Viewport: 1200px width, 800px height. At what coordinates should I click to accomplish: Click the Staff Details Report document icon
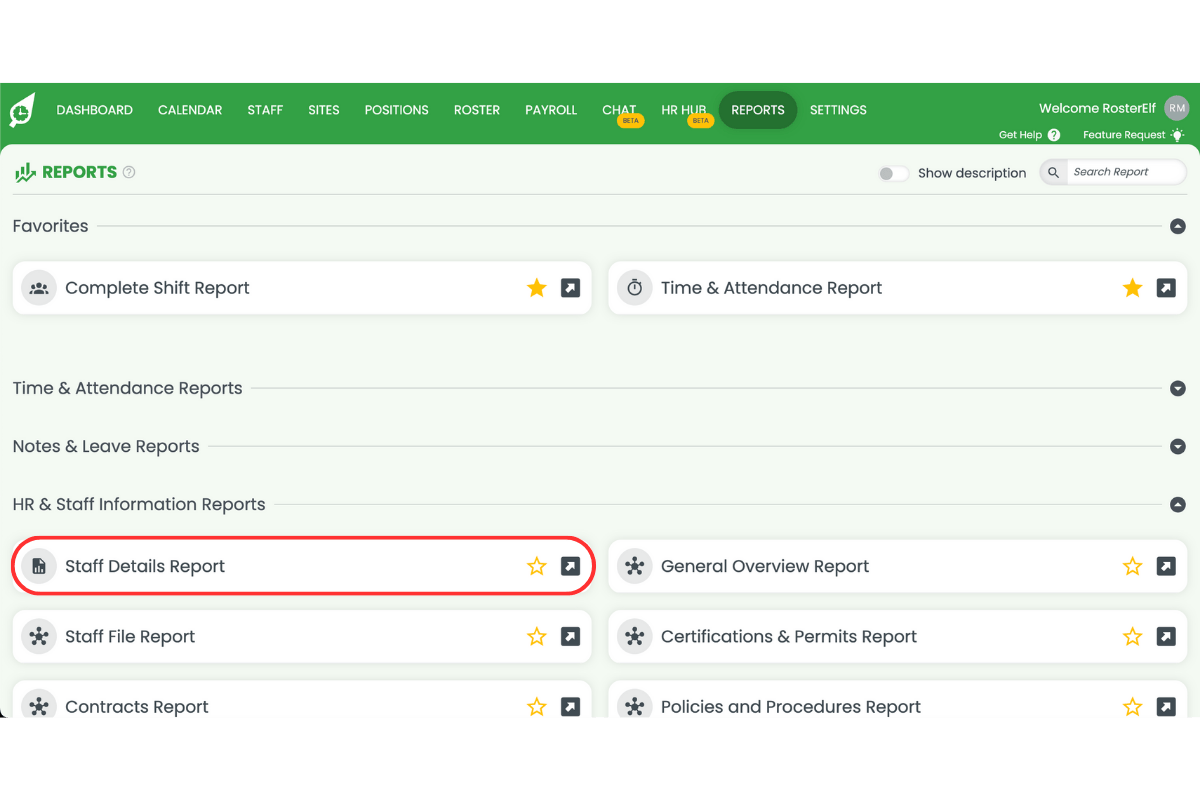[x=38, y=566]
